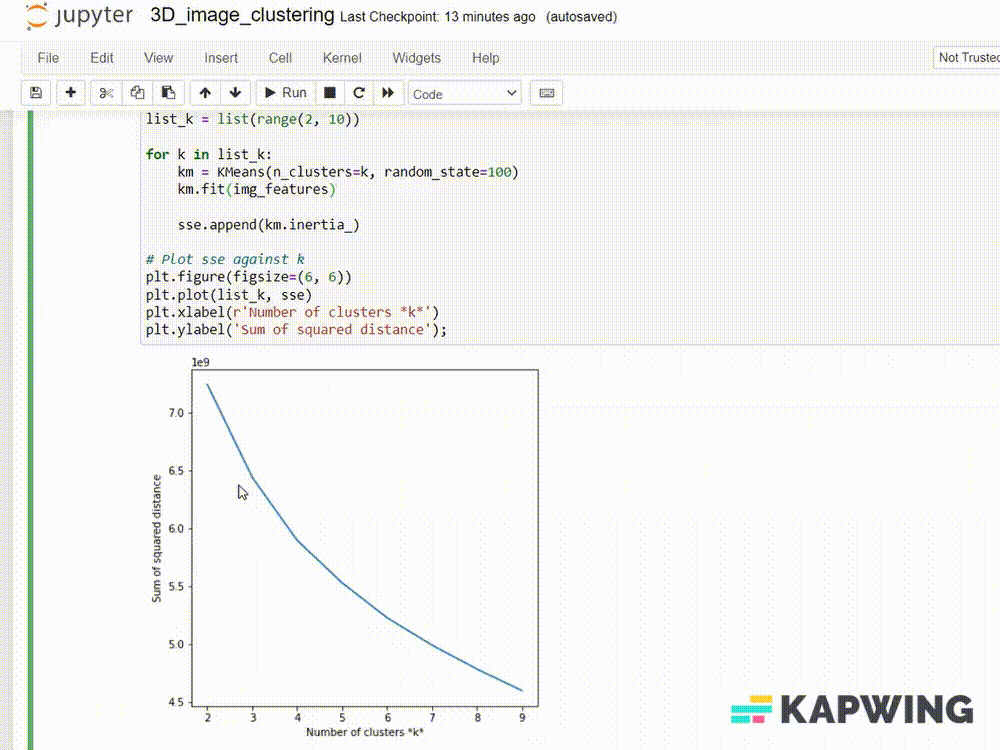The image size is (1000, 750).
Task: Move selected cell up arrow
Action: [205, 93]
